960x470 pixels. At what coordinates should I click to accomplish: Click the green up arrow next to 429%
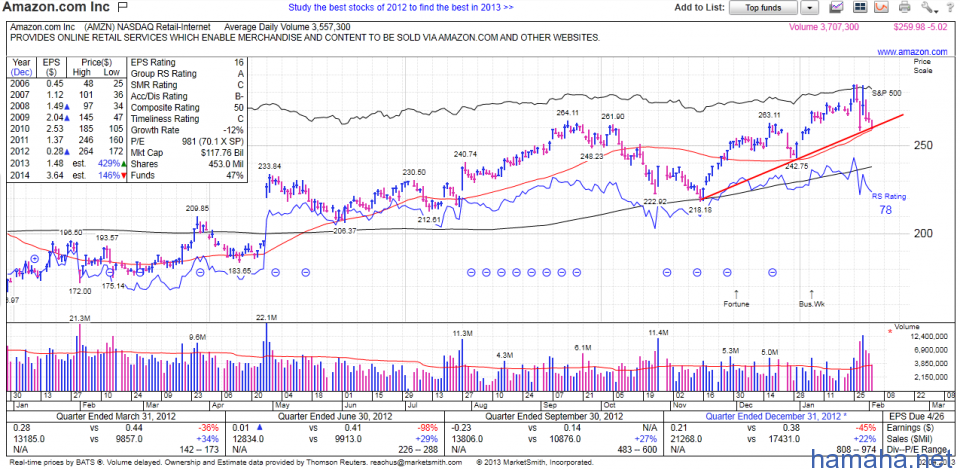point(124,165)
